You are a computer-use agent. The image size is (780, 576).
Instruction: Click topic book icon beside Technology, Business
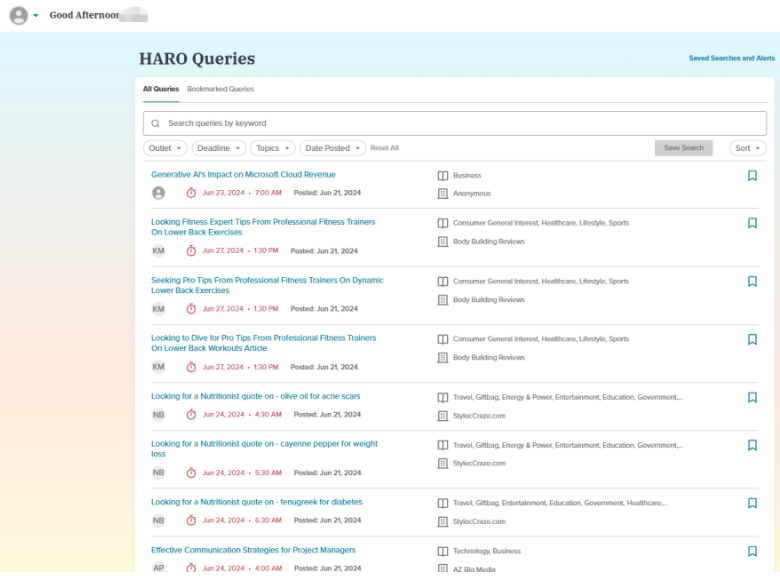443,551
